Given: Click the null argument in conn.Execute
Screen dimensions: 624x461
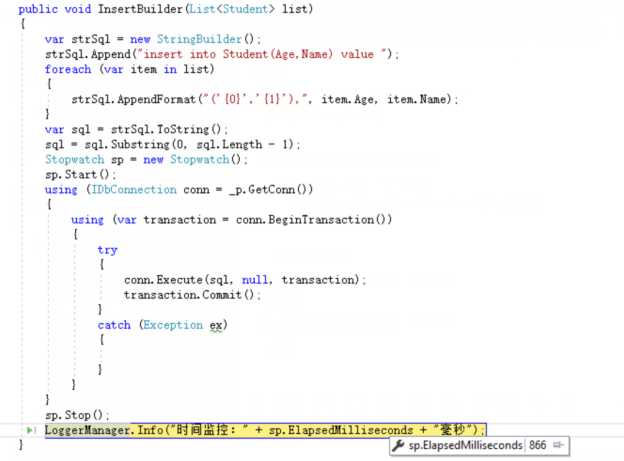Looking at the screenshot, I should tap(255, 280).
